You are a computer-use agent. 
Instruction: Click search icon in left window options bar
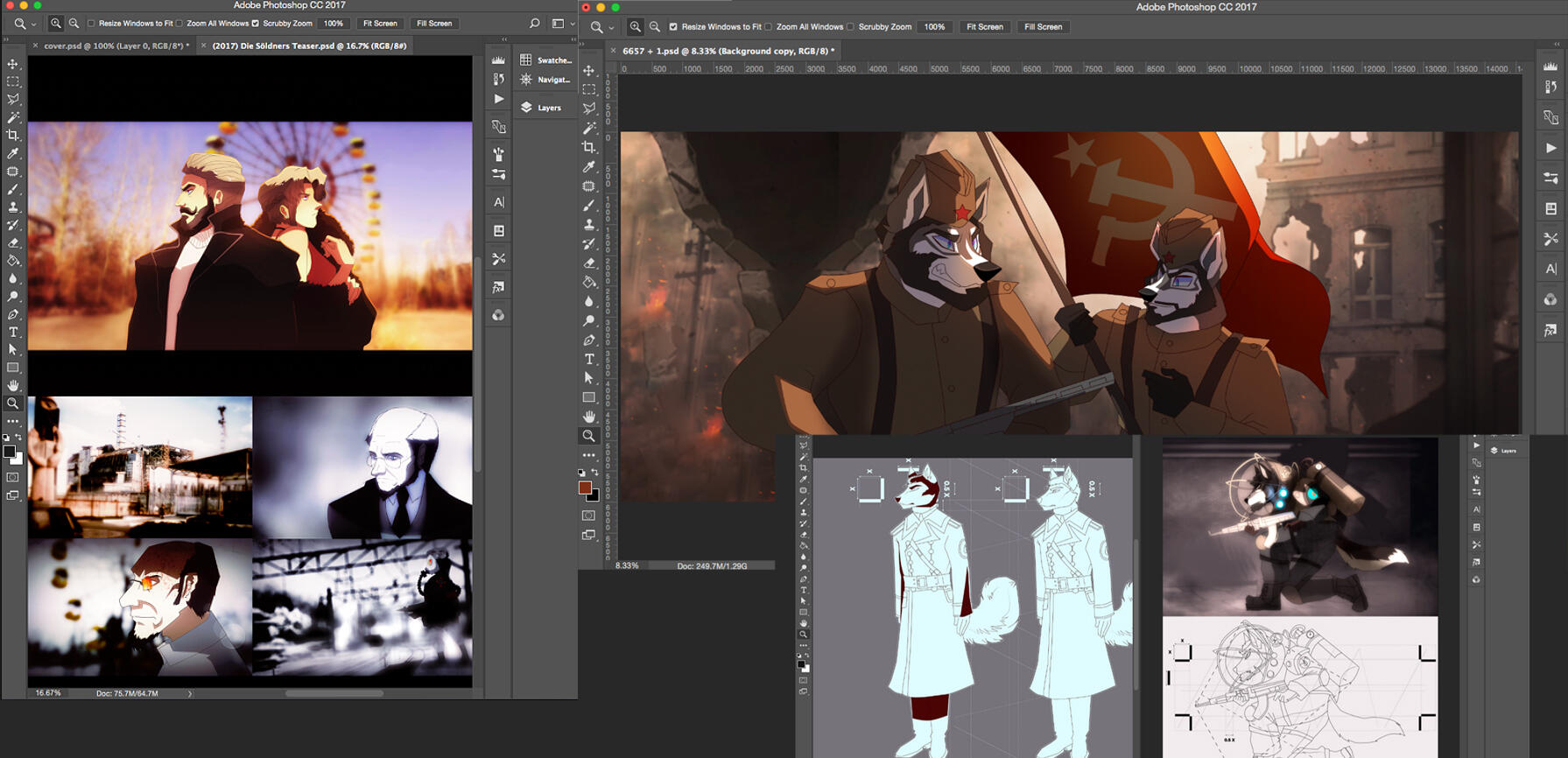coord(534,24)
